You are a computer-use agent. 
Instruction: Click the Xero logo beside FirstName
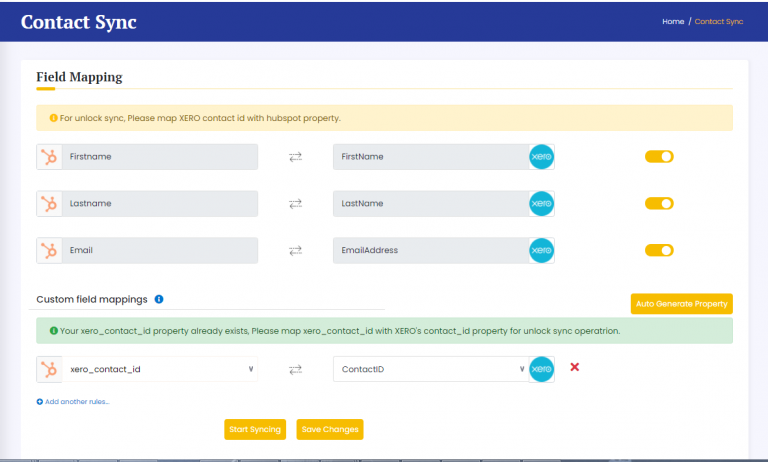pyautogui.click(x=541, y=157)
